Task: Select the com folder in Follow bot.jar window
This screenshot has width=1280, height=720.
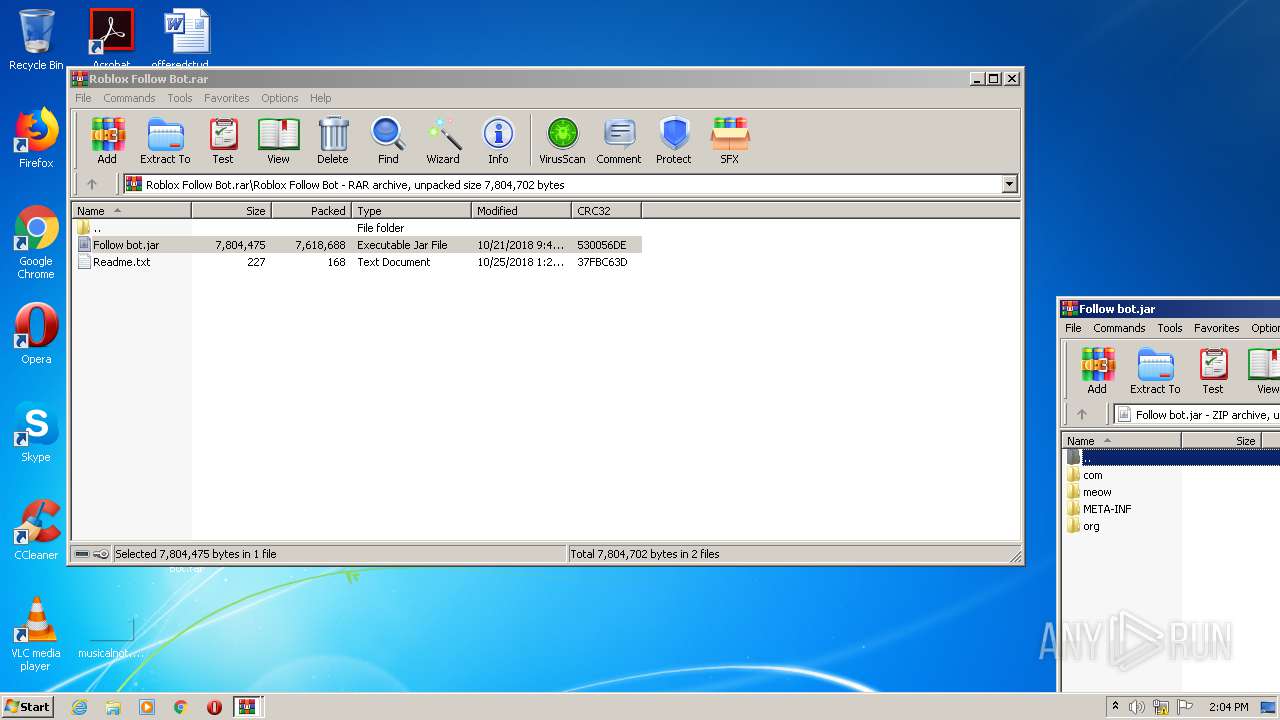Action: (x=1093, y=475)
